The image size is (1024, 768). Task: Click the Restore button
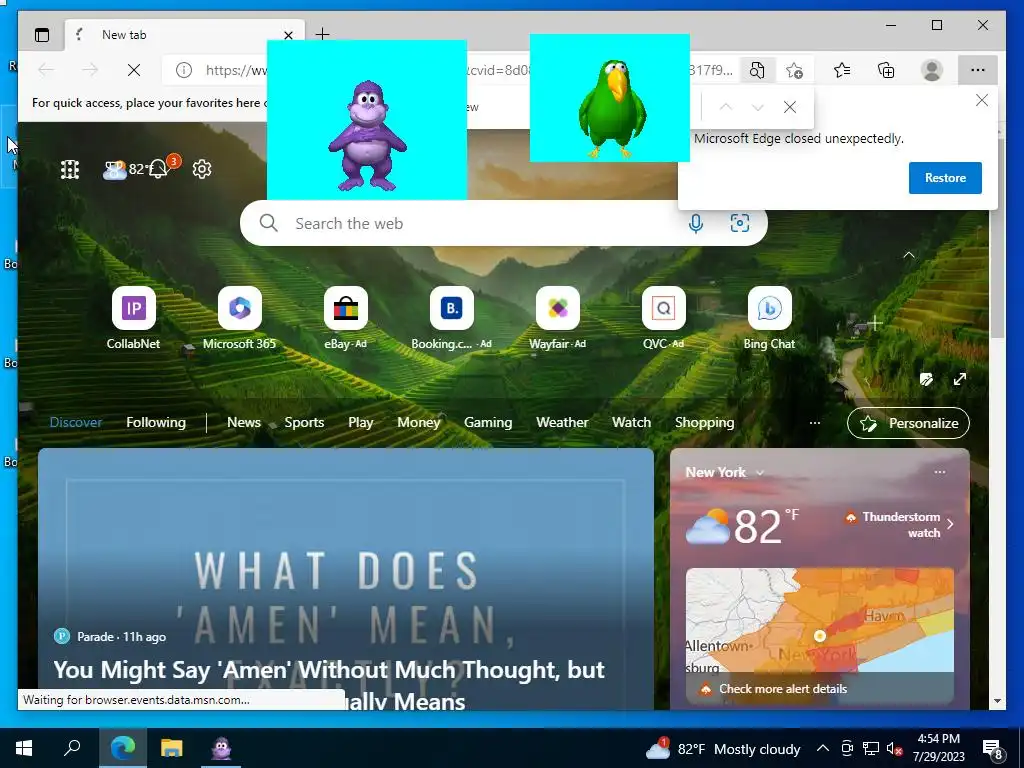(945, 178)
